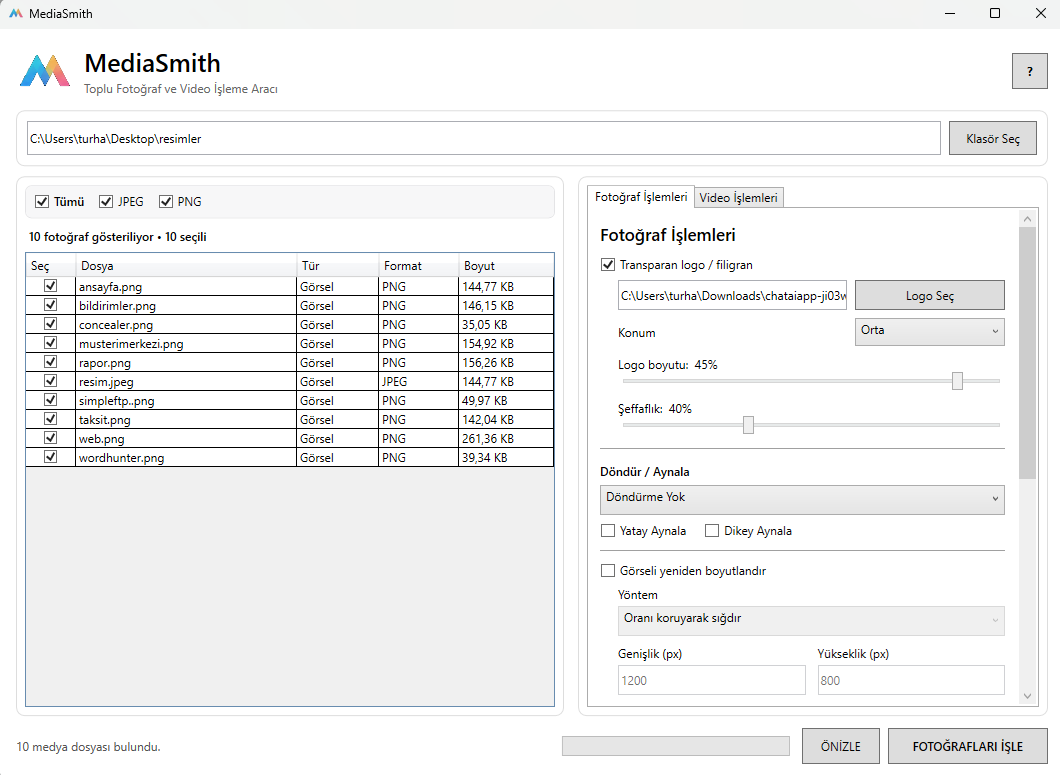
Task: Enable the Yatay Aynala checkbox
Action: click(x=608, y=531)
